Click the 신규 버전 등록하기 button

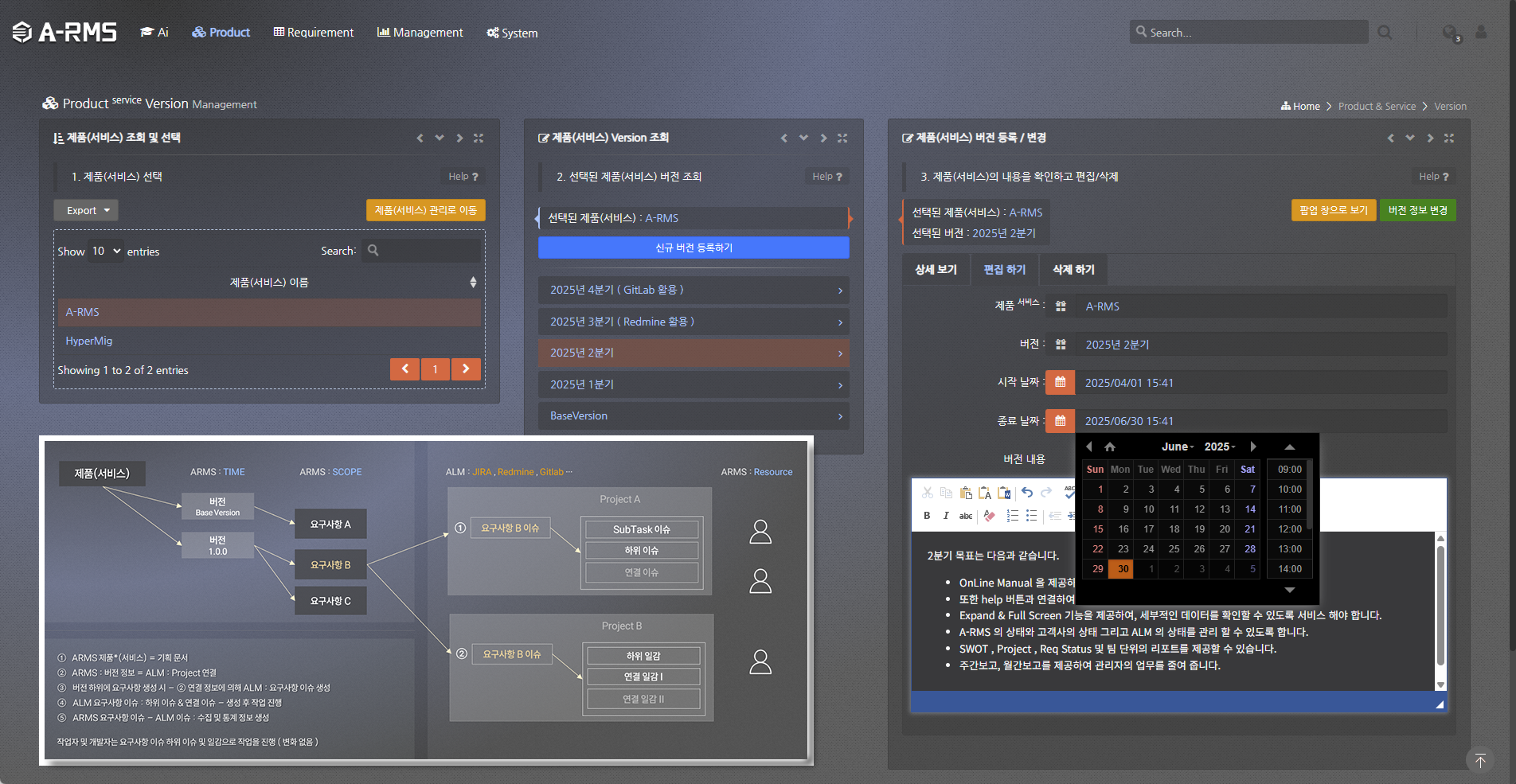coord(693,248)
